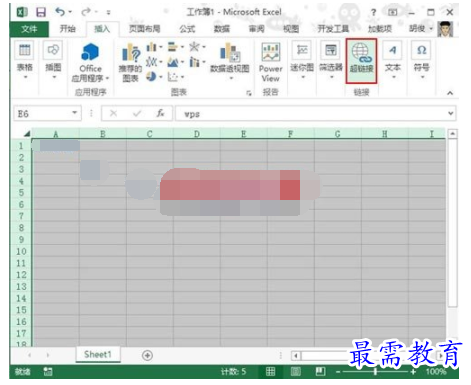Click the user profile picture
Screen dimensions: 471x385
[x=445, y=29]
